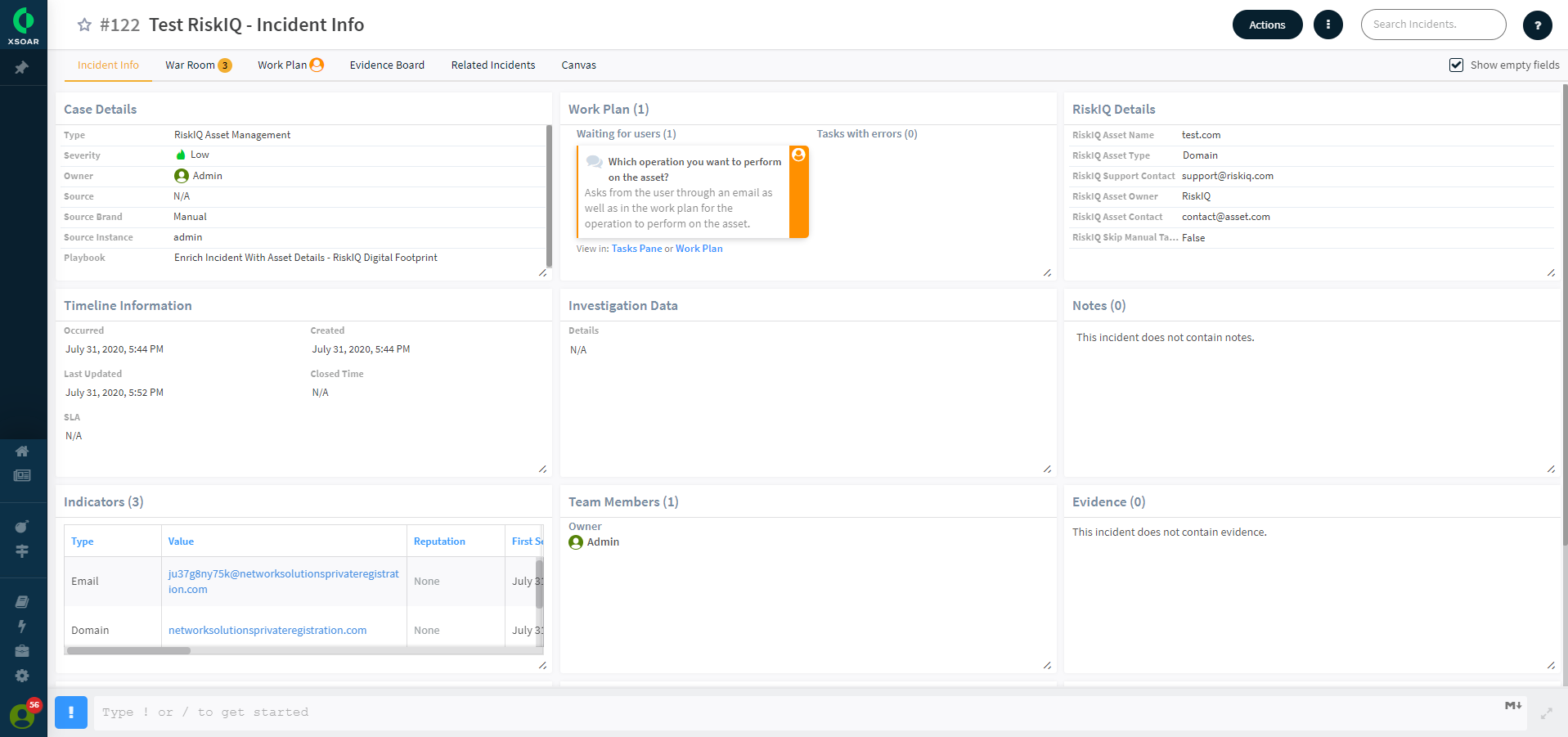Image resolution: width=1568 pixels, height=737 pixels.
Task: Click Timeline Information panel resize handle
Action: (x=542, y=469)
